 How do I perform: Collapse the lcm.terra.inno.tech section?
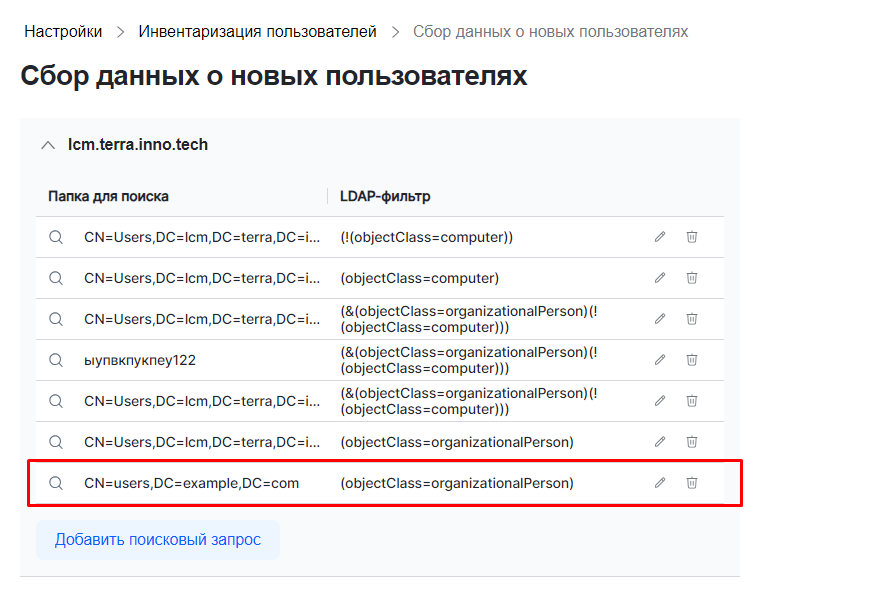[x=47, y=144]
